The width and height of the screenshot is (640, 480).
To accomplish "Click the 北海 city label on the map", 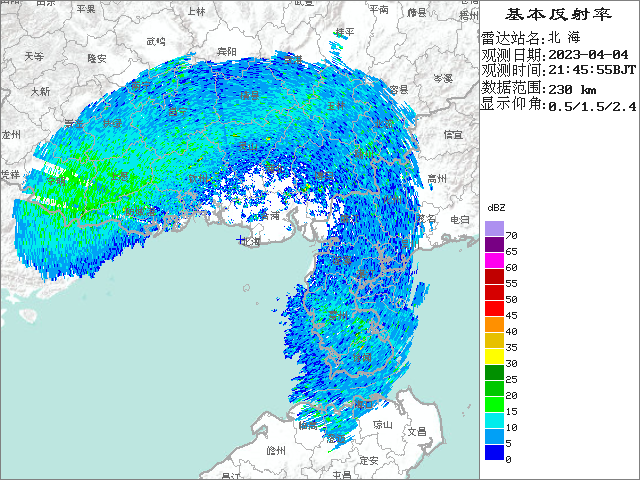I will click(251, 242).
